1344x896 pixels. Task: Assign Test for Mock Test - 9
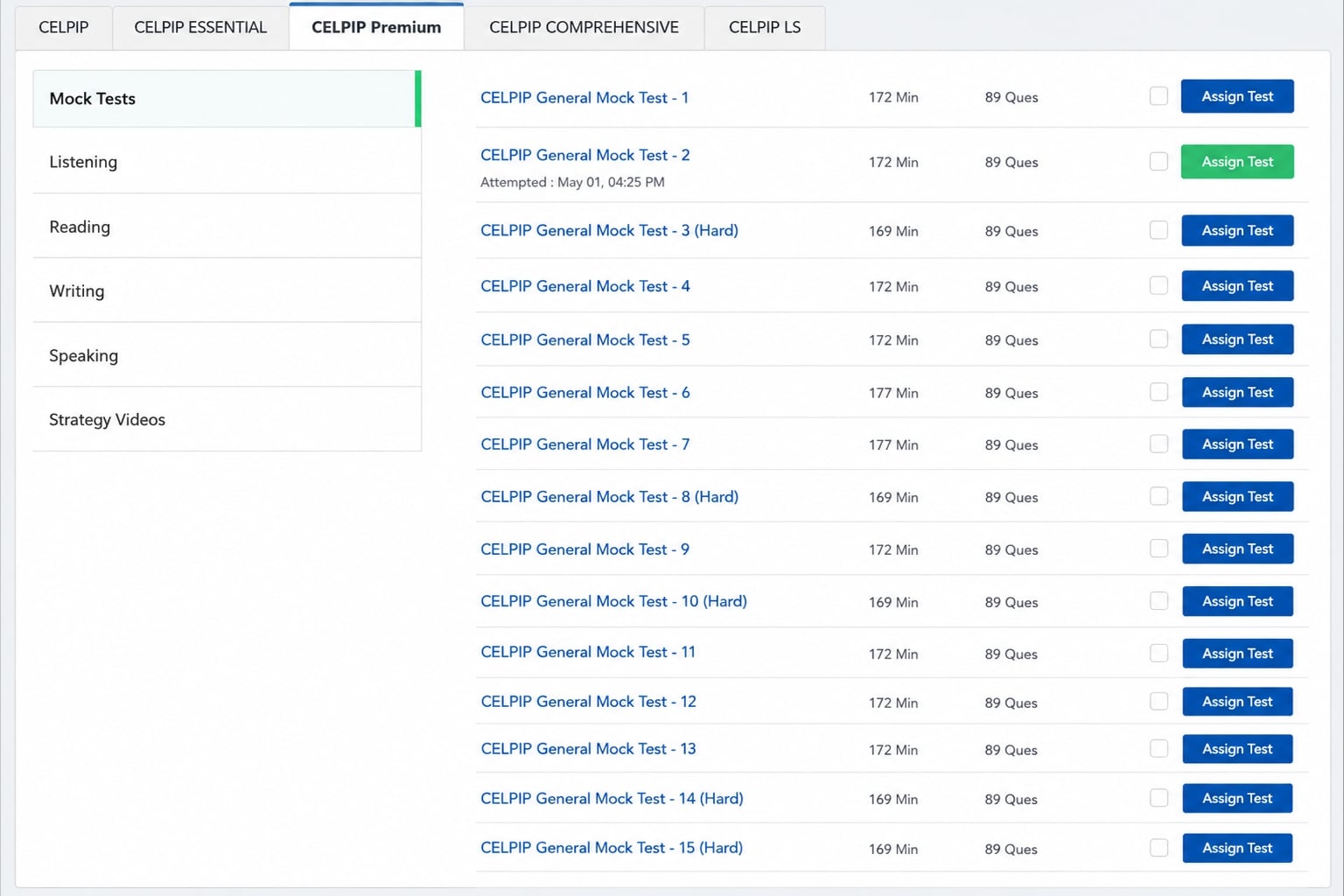tap(1237, 549)
